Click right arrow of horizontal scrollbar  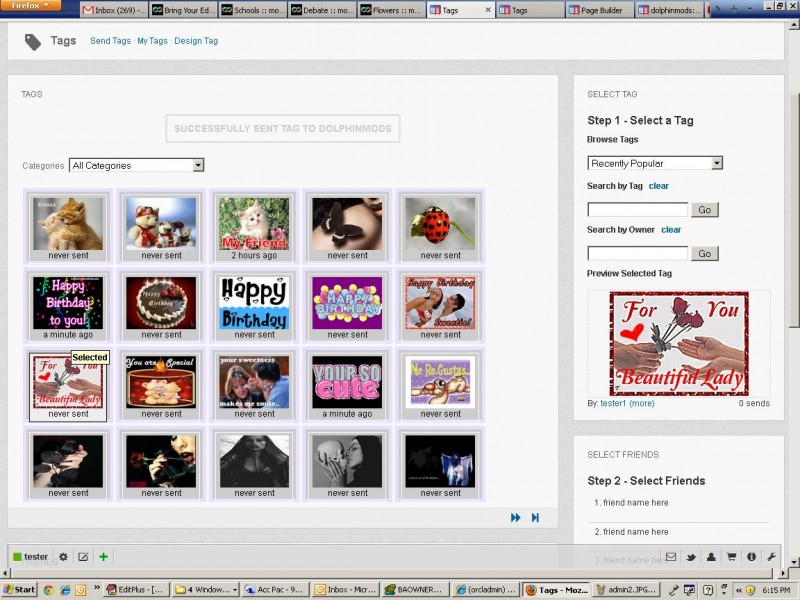point(785,573)
